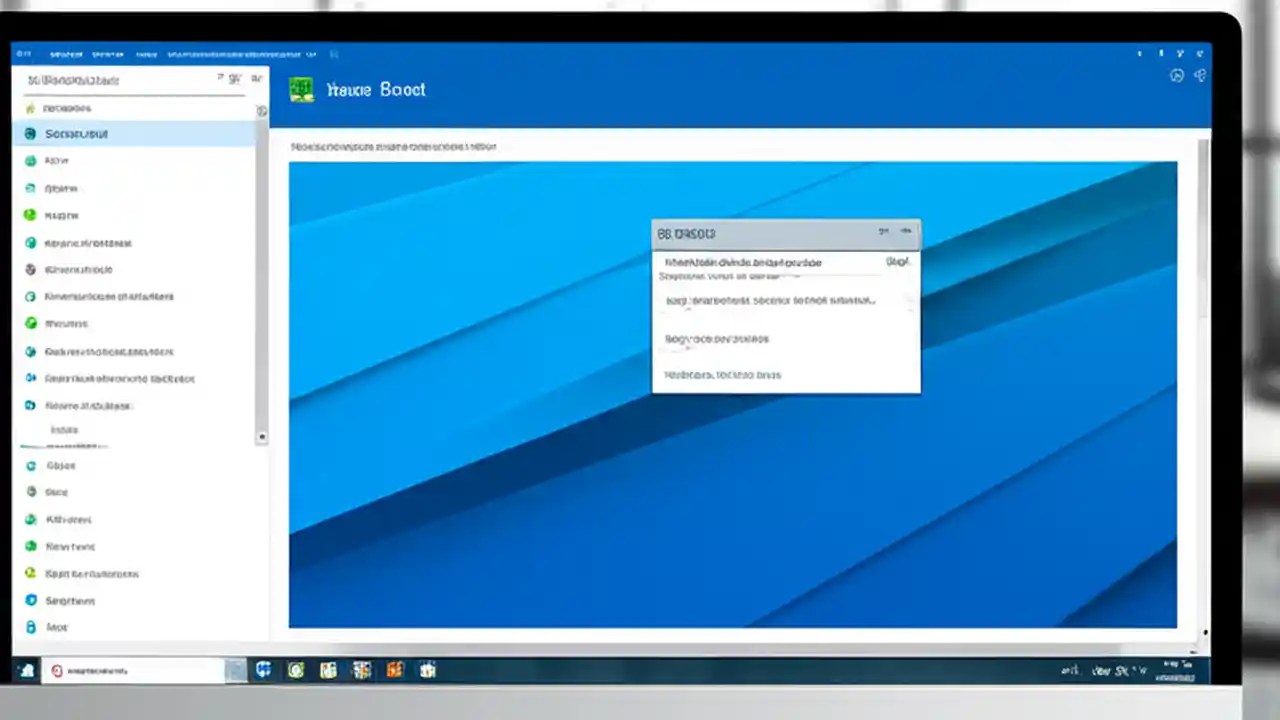The height and width of the screenshot is (720, 1280).
Task: Click the link at the dialog's right edge
Action: tap(897, 261)
